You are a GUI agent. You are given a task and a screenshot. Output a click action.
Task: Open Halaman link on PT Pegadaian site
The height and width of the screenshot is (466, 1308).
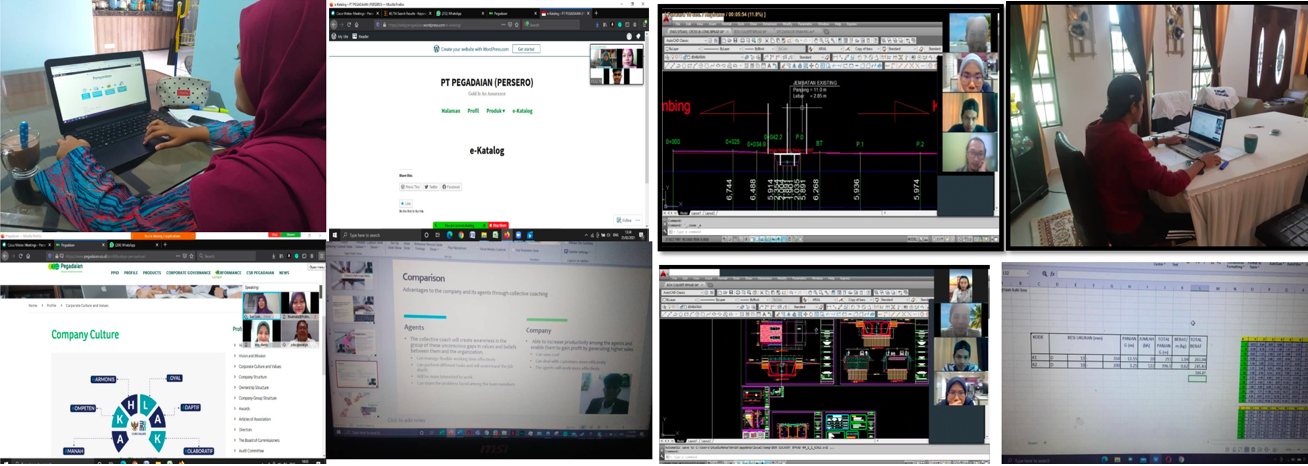(451, 111)
